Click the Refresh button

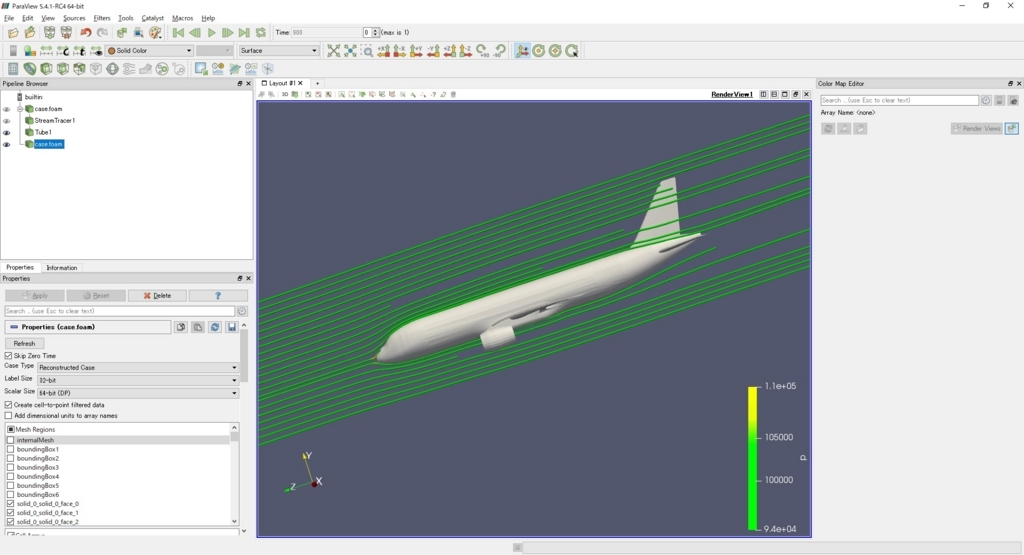(24, 343)
